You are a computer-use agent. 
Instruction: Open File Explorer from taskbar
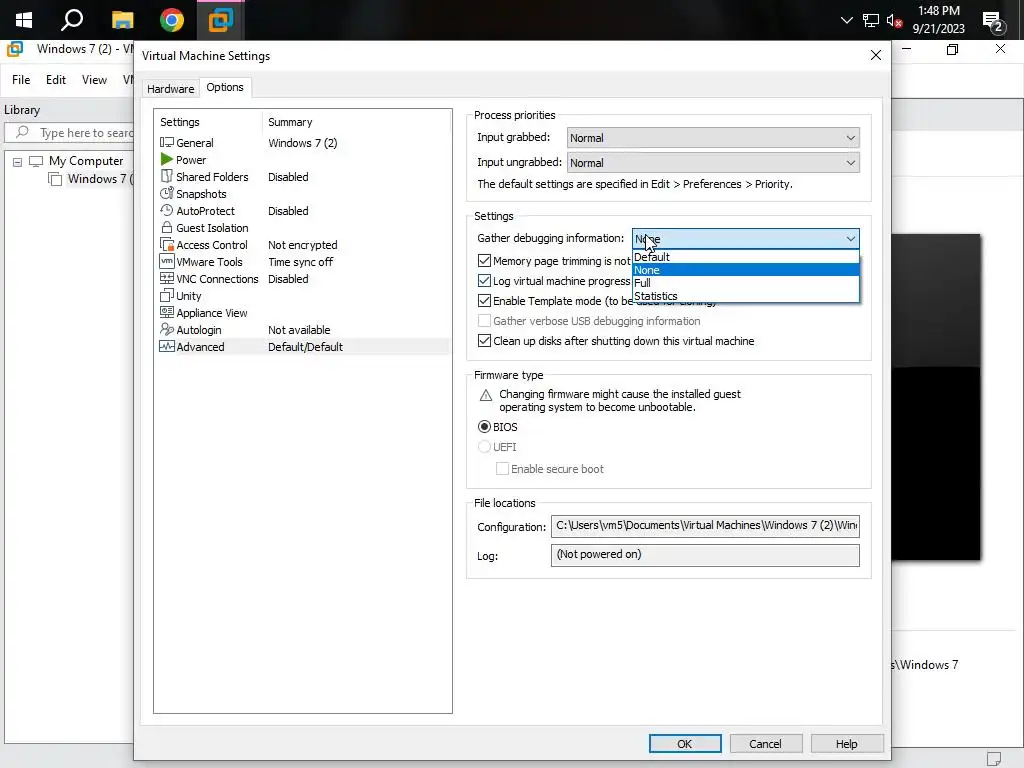122,20
